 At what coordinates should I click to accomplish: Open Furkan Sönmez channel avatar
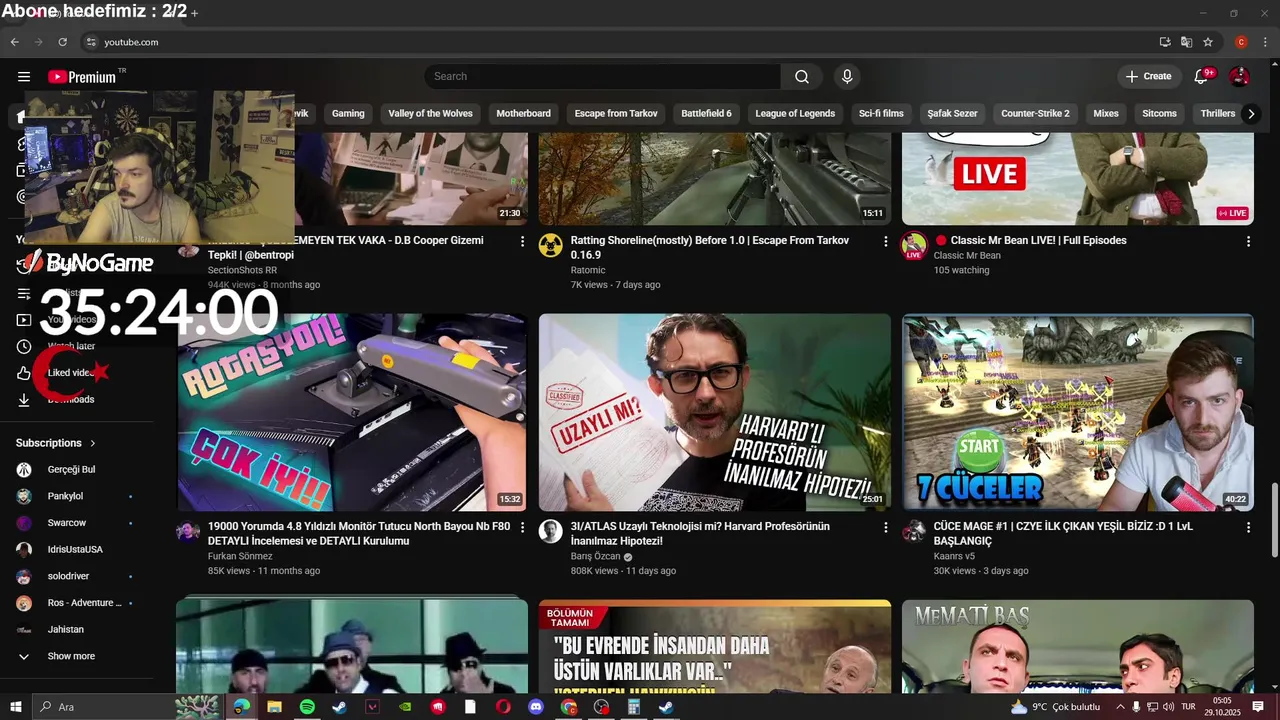pos(188,531)
